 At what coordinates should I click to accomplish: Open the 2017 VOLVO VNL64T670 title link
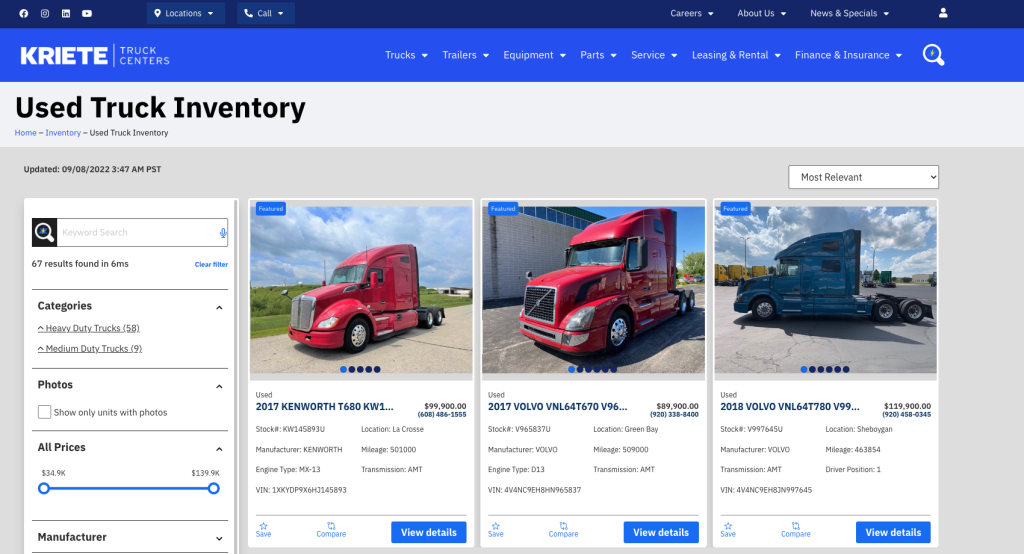click(x=557, y=406)
